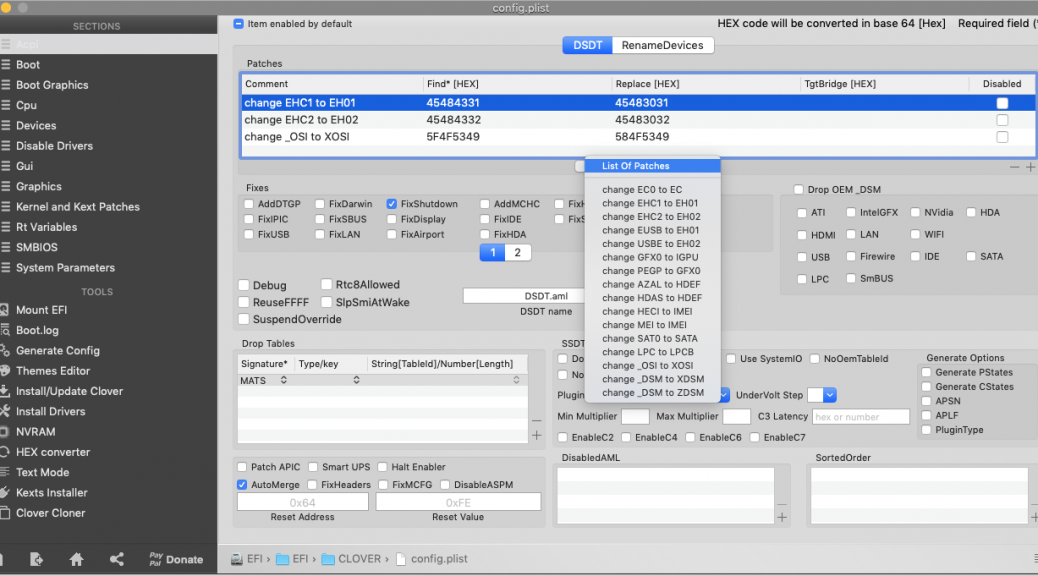Open the Type/key selector in Drop Tables
Viewport: 1038px width, 576px height.
(x=356, y=380)
